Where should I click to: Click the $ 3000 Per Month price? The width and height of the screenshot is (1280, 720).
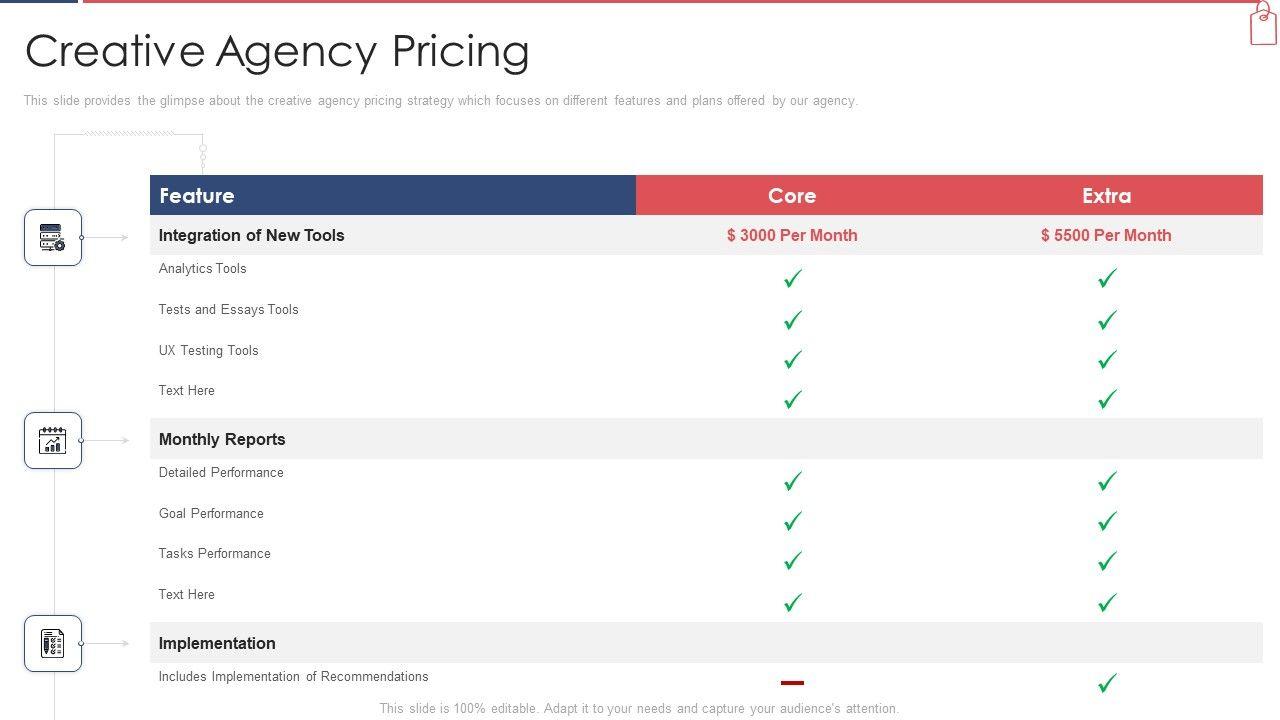[x=792, y=236]
